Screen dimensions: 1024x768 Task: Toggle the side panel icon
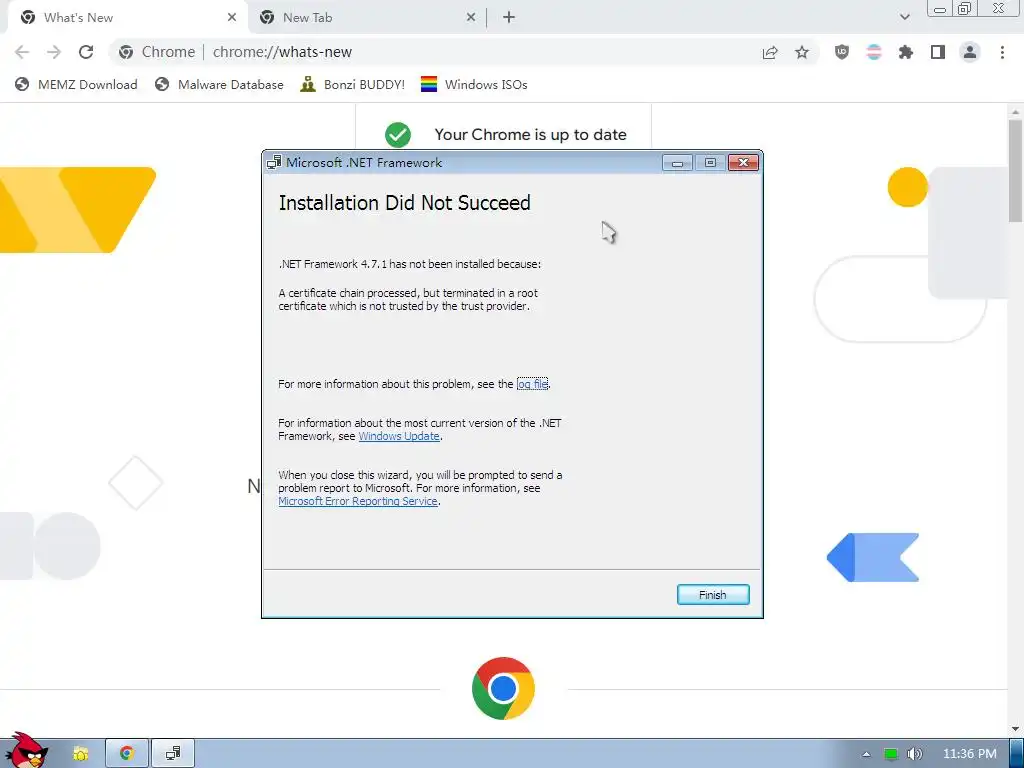tap(938, 52)
